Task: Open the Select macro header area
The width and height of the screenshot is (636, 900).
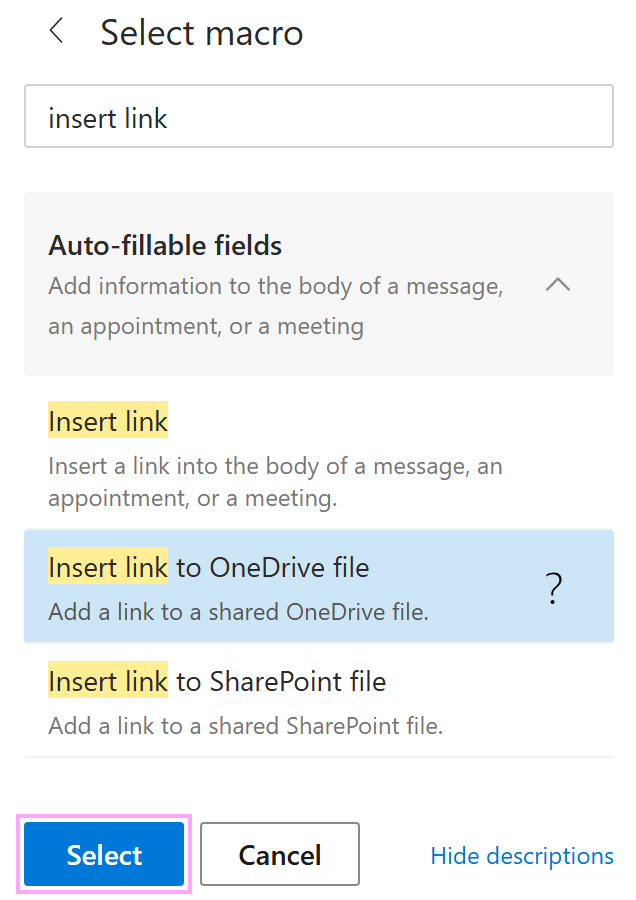Action: point(200,31)
